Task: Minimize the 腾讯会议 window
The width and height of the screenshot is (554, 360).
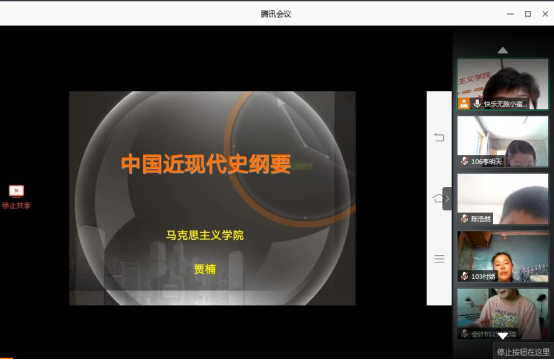Action: pyautogui.click(x=510, y=14)
